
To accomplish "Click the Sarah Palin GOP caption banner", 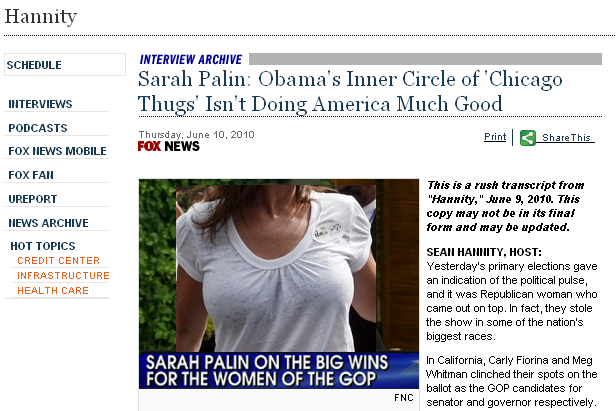I will 279,371.
